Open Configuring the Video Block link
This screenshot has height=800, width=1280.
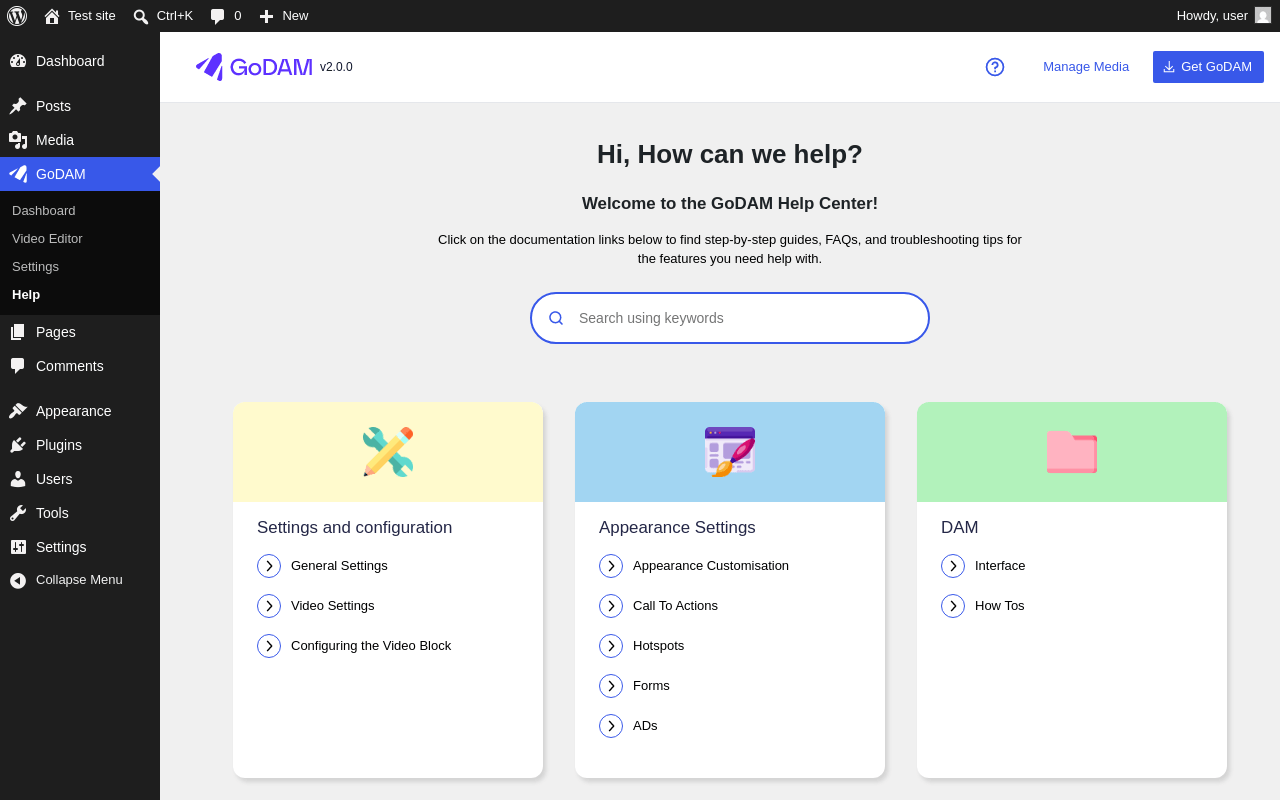click(x=371, y=646)
